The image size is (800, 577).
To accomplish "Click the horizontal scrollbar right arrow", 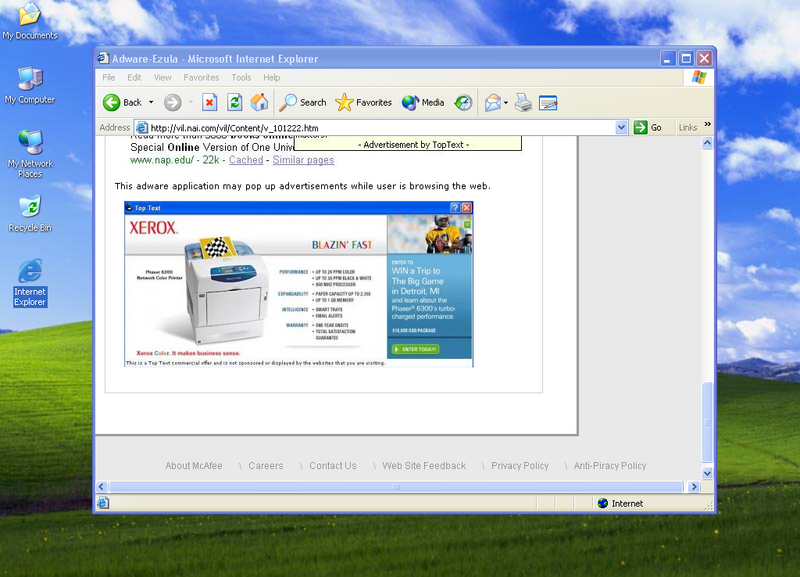I will pos(693,487).
